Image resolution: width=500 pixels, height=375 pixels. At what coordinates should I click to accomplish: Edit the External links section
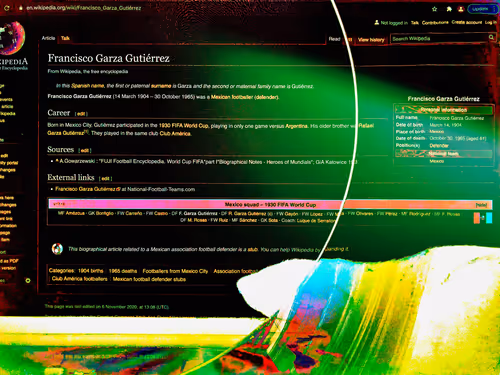coord(105,179)
